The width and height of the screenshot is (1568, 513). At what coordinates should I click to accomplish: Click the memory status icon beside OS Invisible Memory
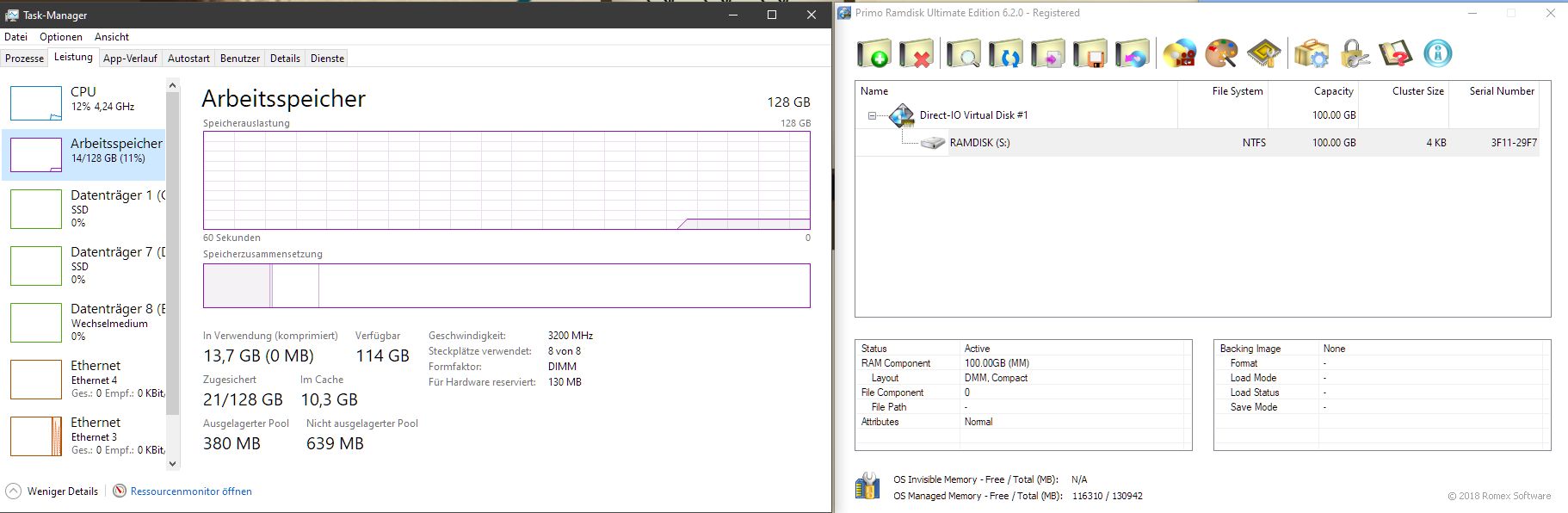pos(867,485)
